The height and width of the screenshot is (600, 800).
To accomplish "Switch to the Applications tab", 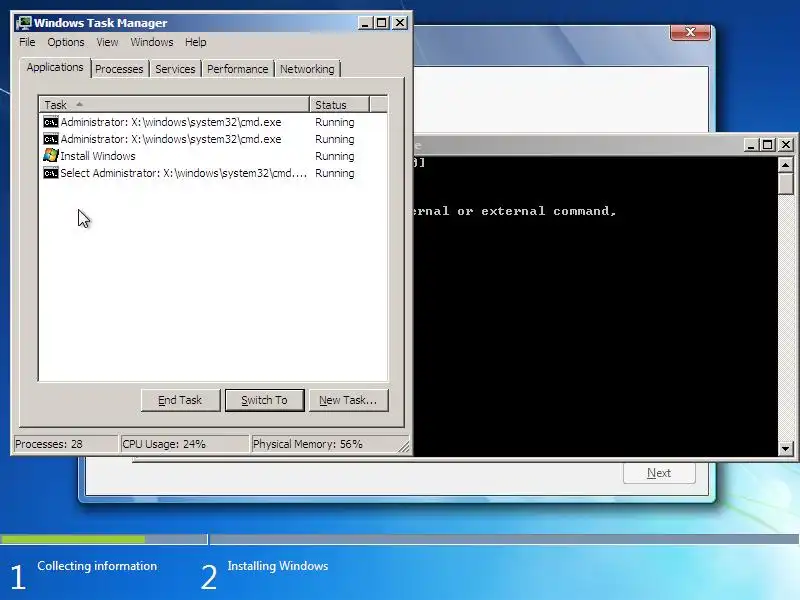I will 55,67.
